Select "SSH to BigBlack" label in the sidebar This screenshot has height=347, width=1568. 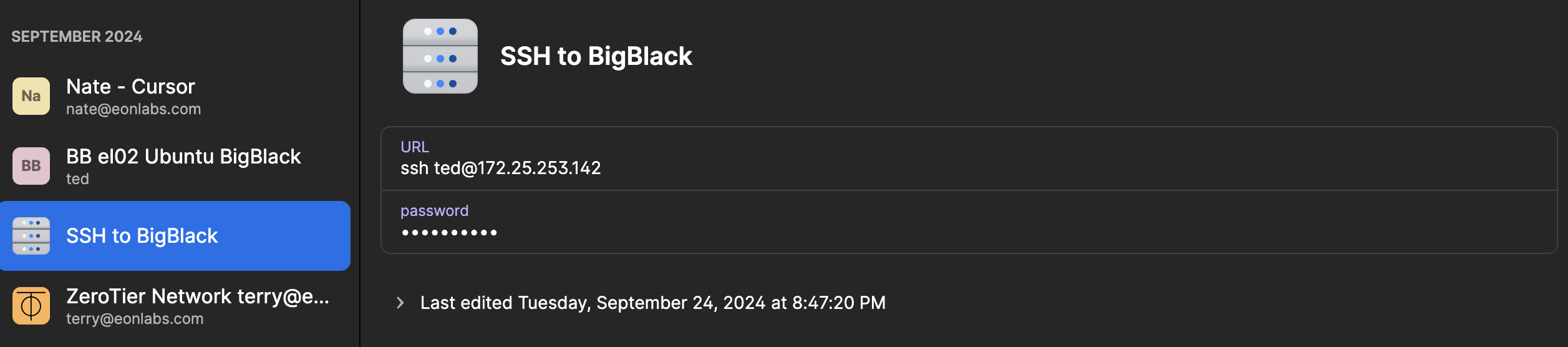pos(142,236)
